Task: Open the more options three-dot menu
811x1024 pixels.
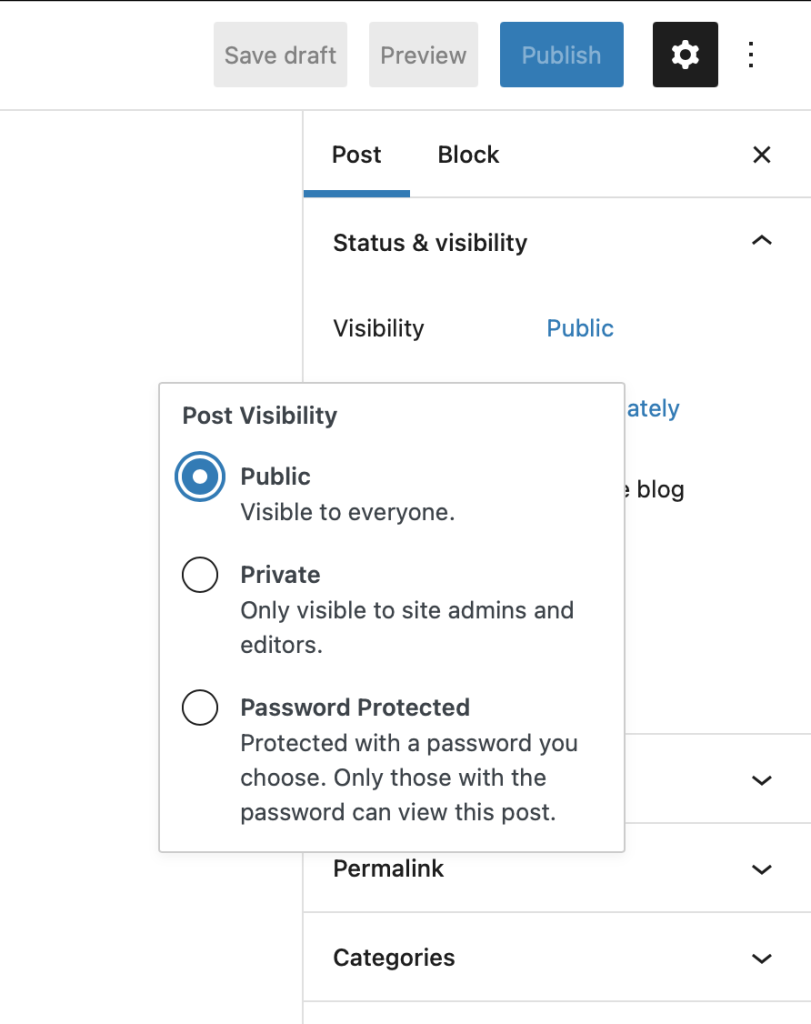Action: [751, 54]
